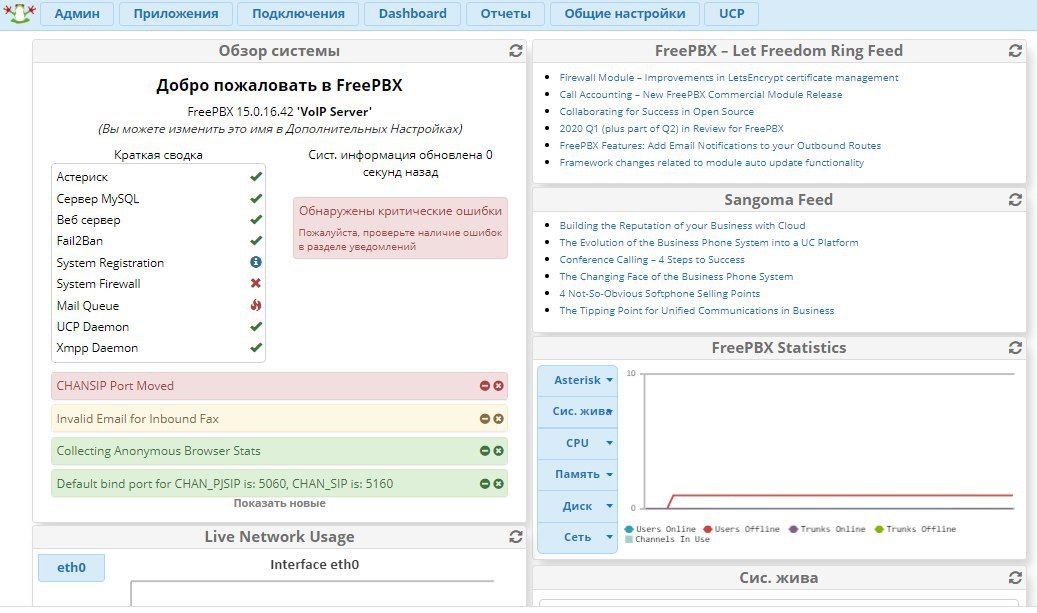Viewport: 1037px width, 613px height.
Task: Click the FreePBX frog logo icon
Action: 19,13
